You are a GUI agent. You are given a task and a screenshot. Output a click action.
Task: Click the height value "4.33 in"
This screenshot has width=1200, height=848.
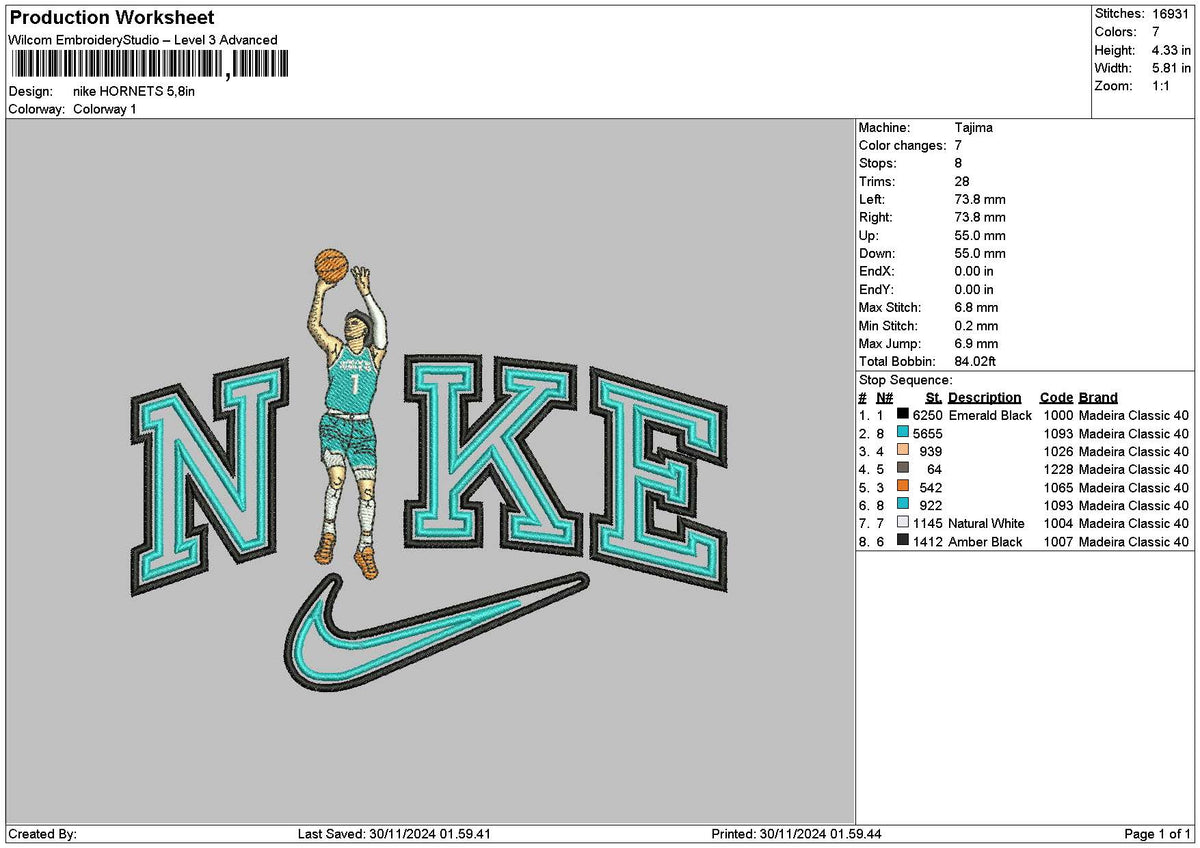coord(1170,50)
